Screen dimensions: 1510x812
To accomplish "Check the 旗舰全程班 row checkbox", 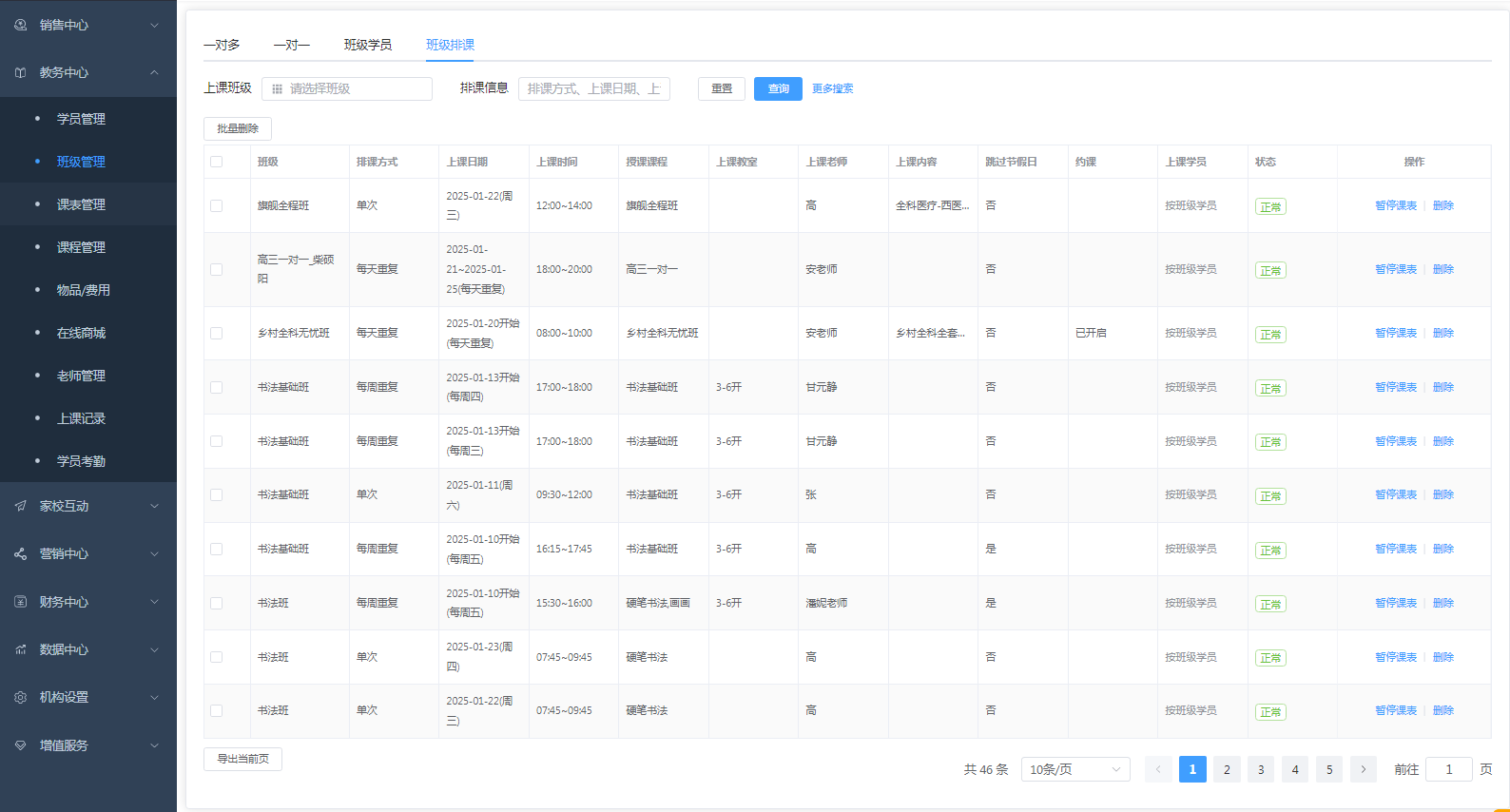I will [217, 205].
